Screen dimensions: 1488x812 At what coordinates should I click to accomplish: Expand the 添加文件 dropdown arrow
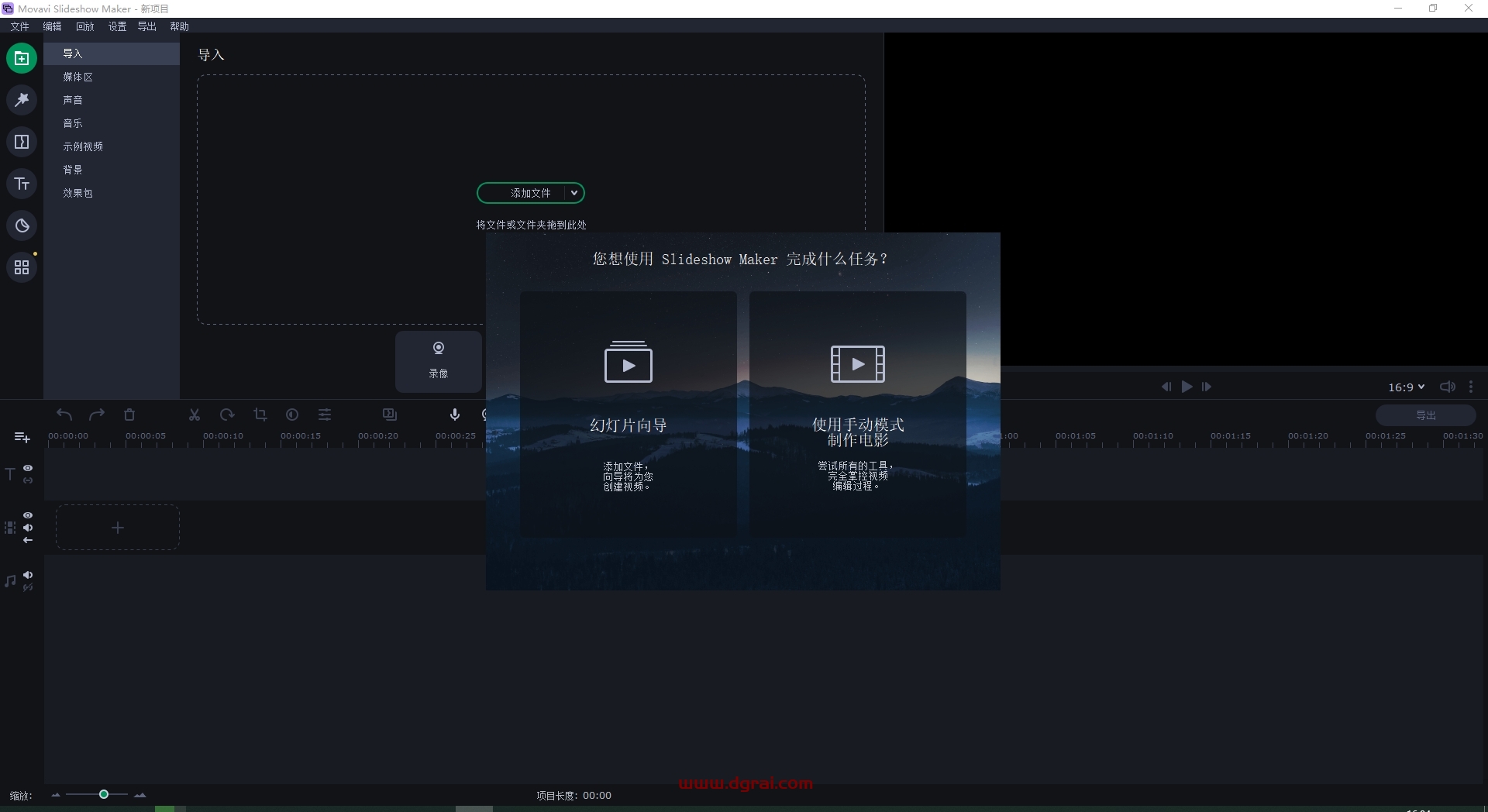point(574,193)
